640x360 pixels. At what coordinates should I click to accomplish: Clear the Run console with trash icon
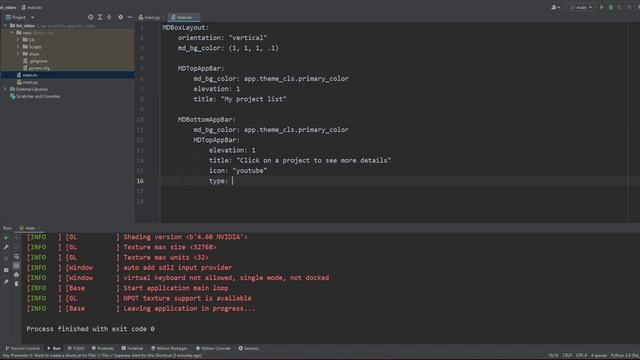(x=16, y=283)
